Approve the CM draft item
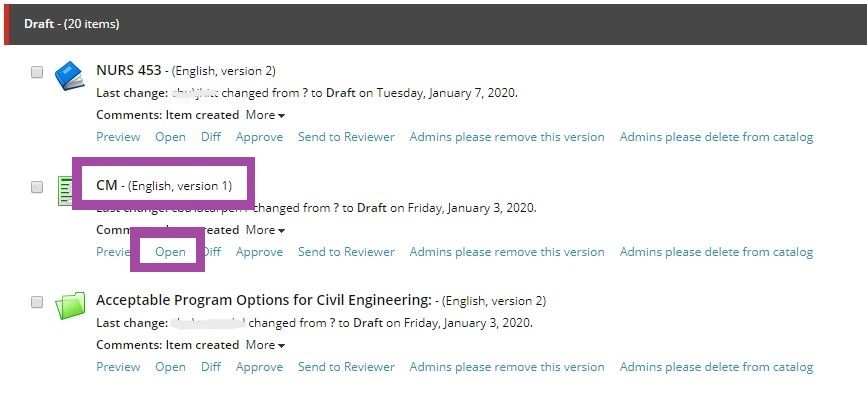 [259, 252]
